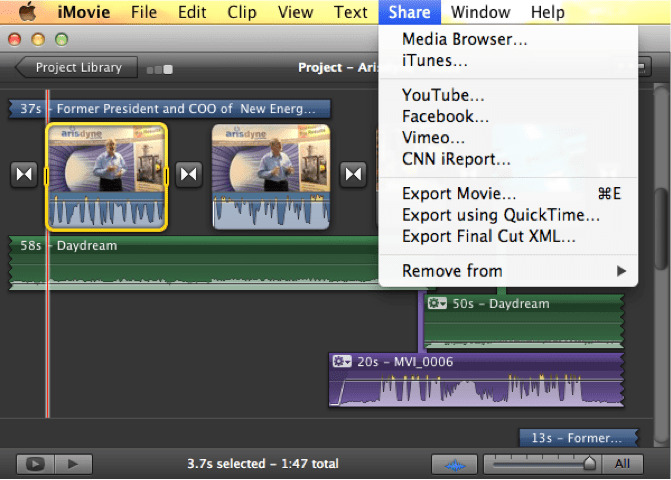Open gear menu on 20s MVI_0006 clip
Image resolution: width=671 pixels, height=480 pixels.
tap(342, 361)
